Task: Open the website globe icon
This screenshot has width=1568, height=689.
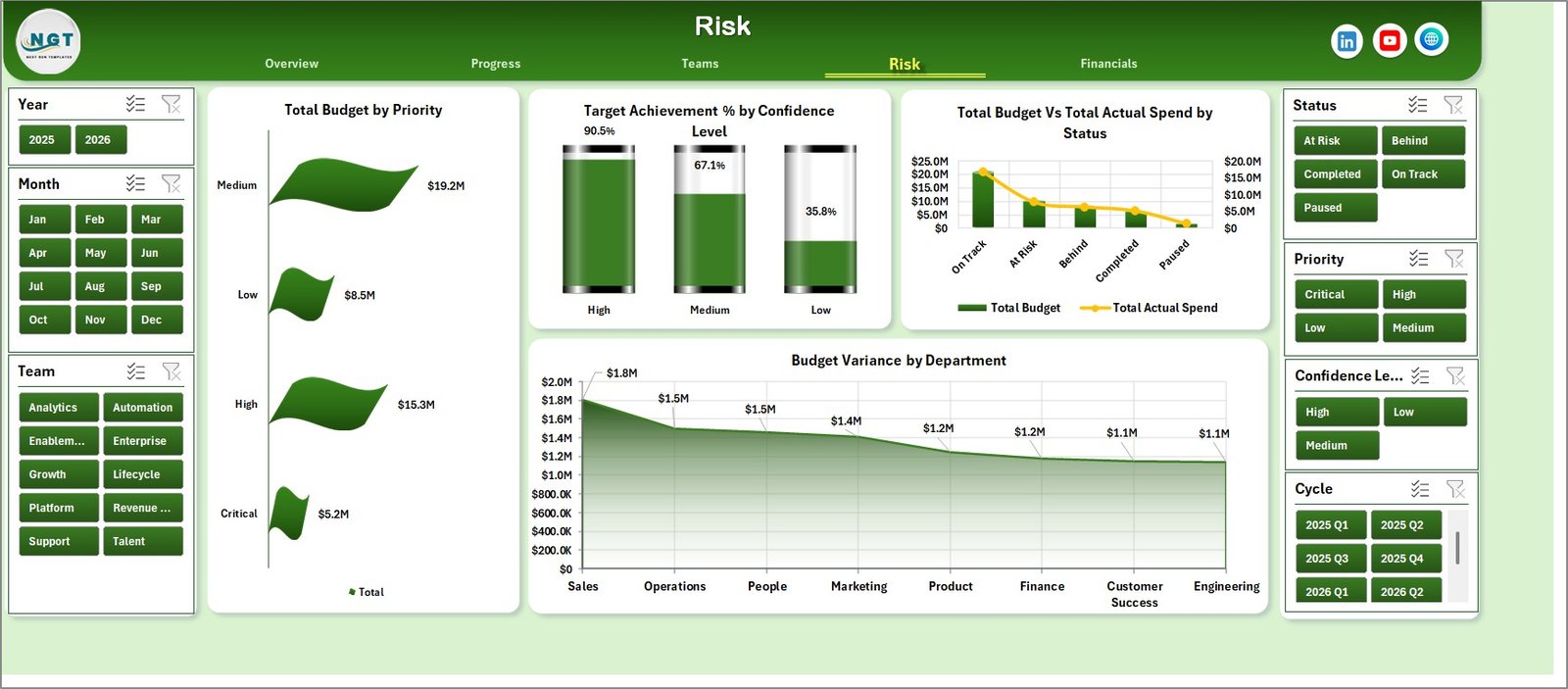Action: pyautogui.click(x=1432, y=39)
